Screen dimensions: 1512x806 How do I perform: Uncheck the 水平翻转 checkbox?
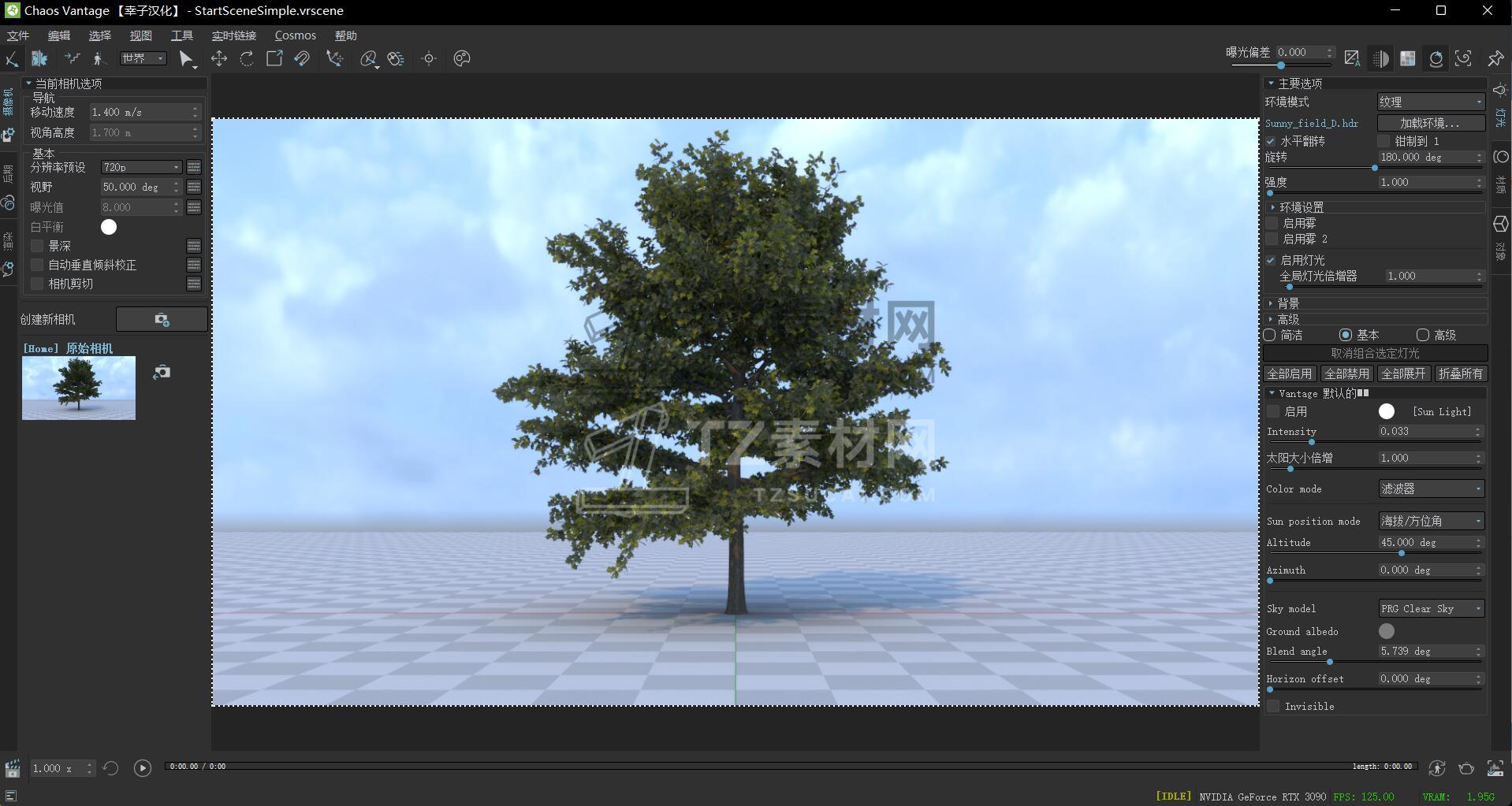(1271, 141)
